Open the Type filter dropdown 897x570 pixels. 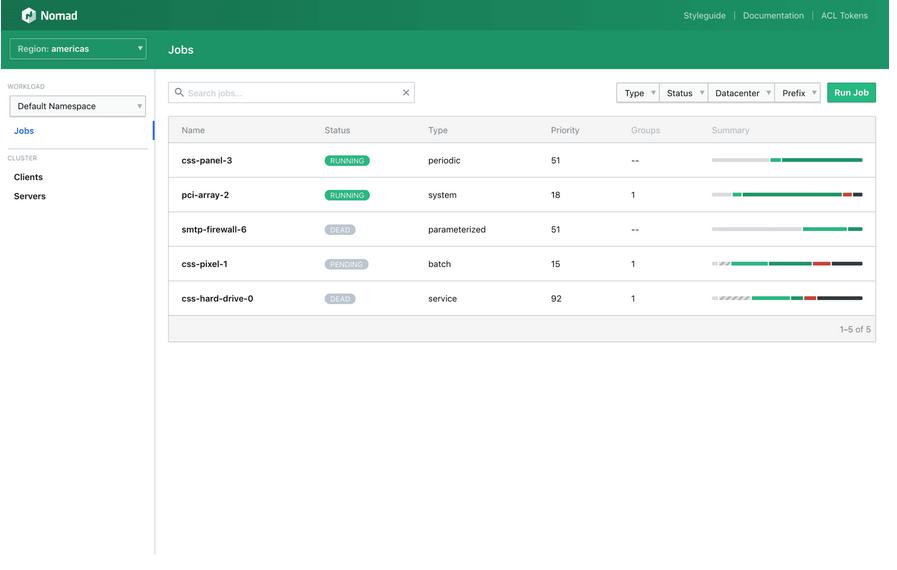pos(637,93)
